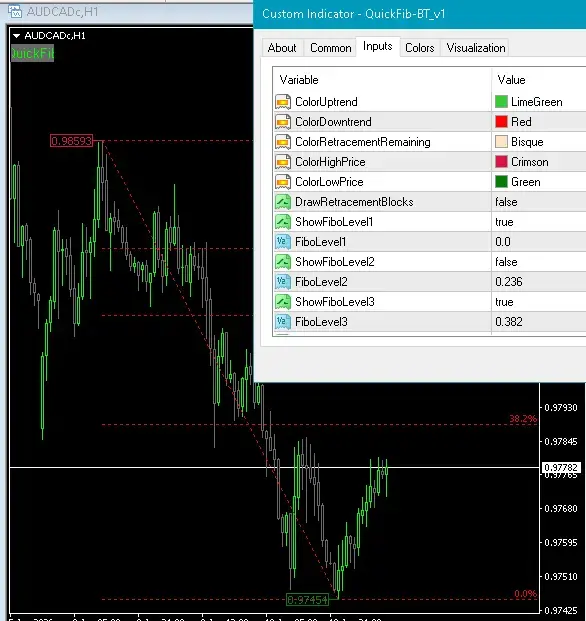Click the ColorHighPrice color-type icon
586x621 pixels.
click(x=283, y=162)
